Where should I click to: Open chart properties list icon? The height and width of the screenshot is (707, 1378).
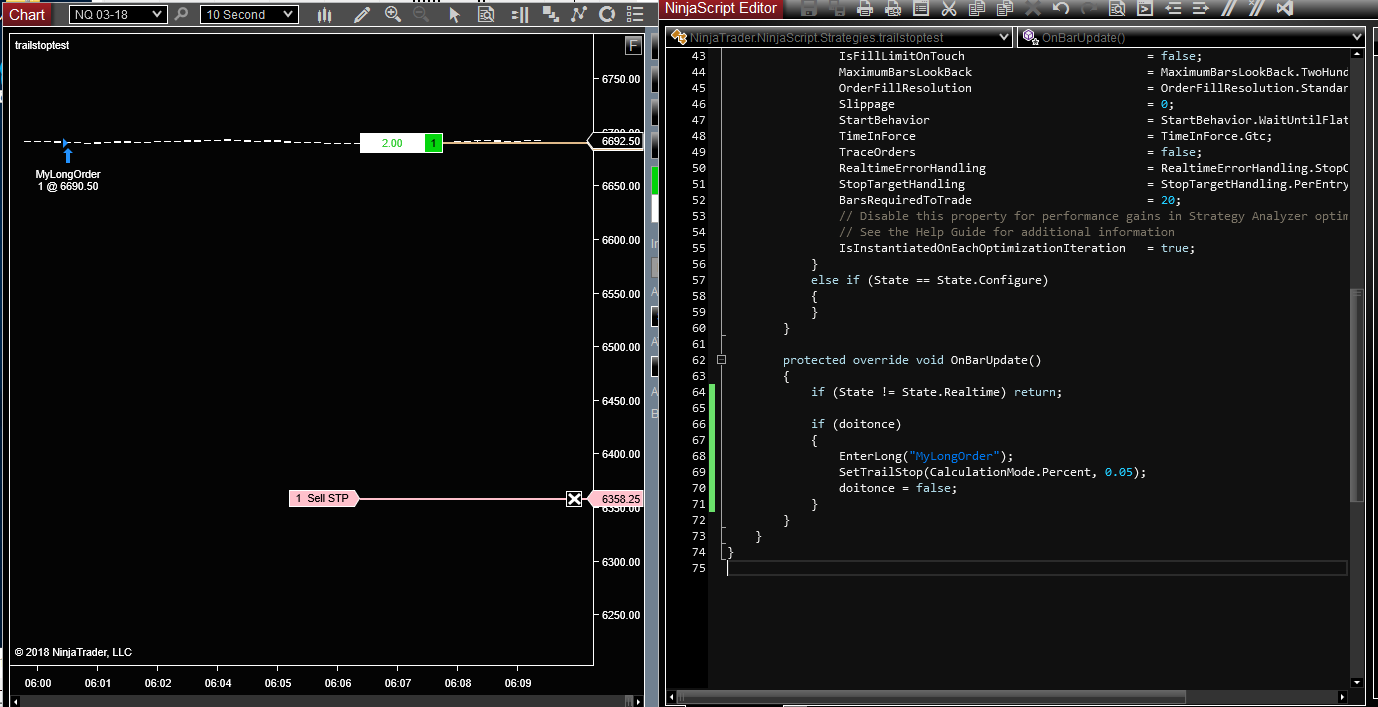click(x=635, y=14)
